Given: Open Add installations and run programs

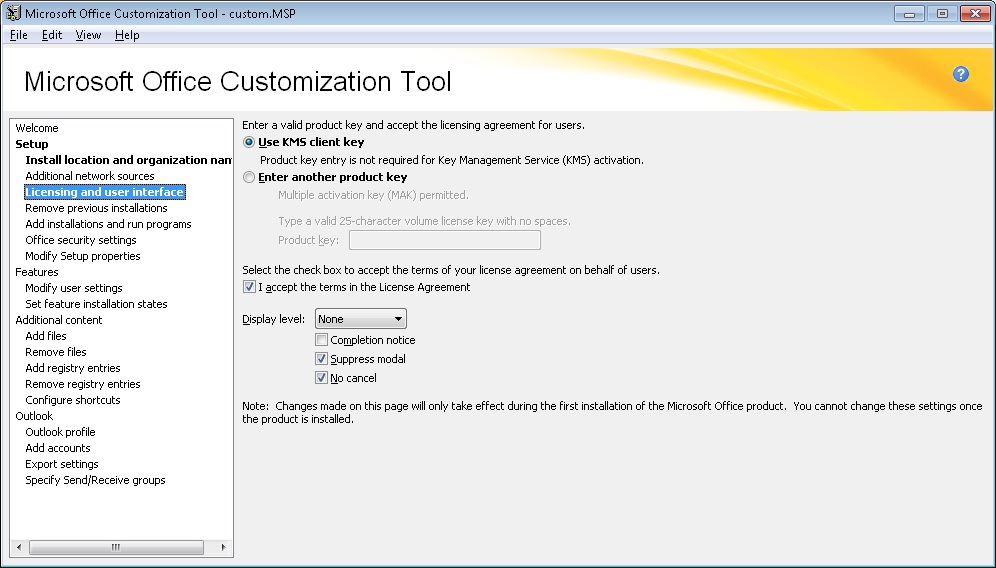Looking at the screenshot, I should tap(108, 224).
